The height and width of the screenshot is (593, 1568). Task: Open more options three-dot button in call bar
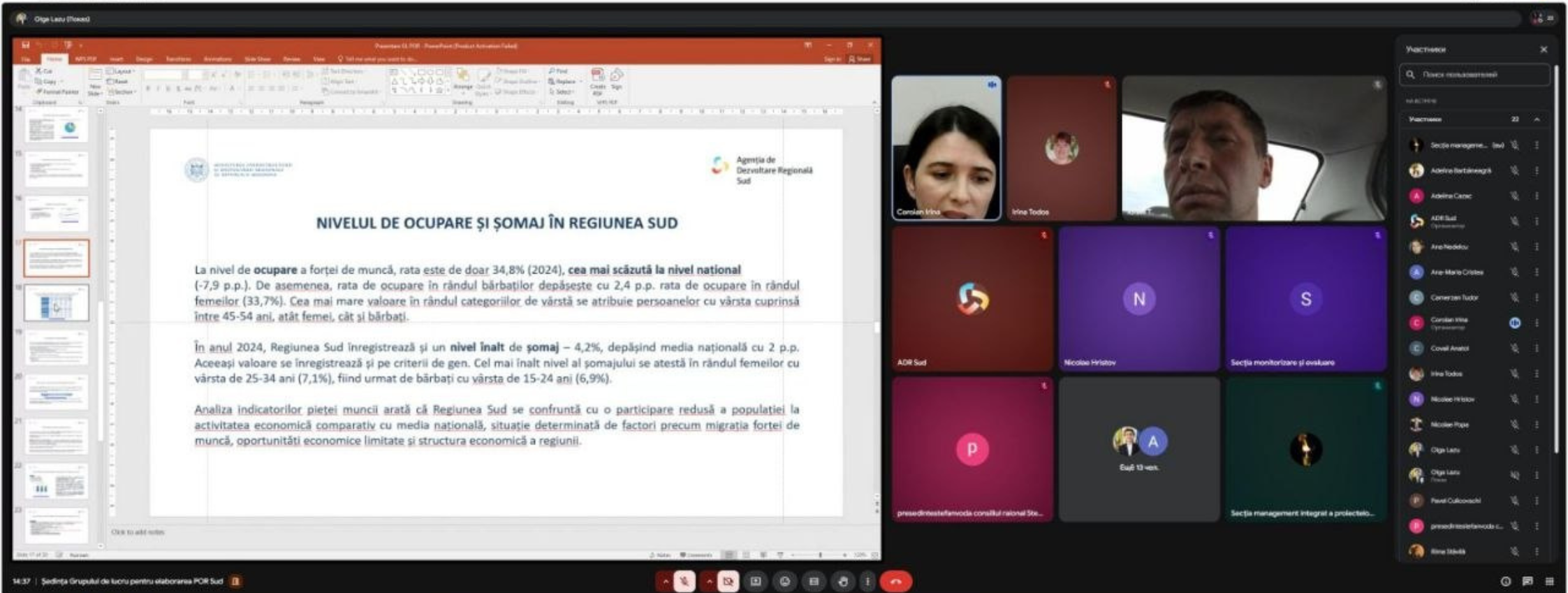tap(867, 581)
